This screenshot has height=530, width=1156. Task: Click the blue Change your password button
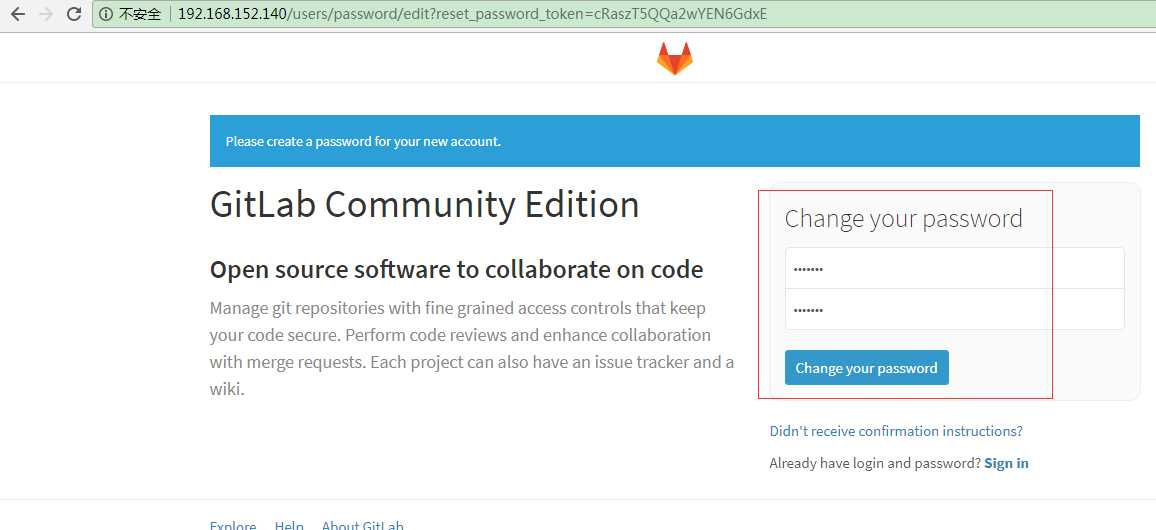[866, 368]
